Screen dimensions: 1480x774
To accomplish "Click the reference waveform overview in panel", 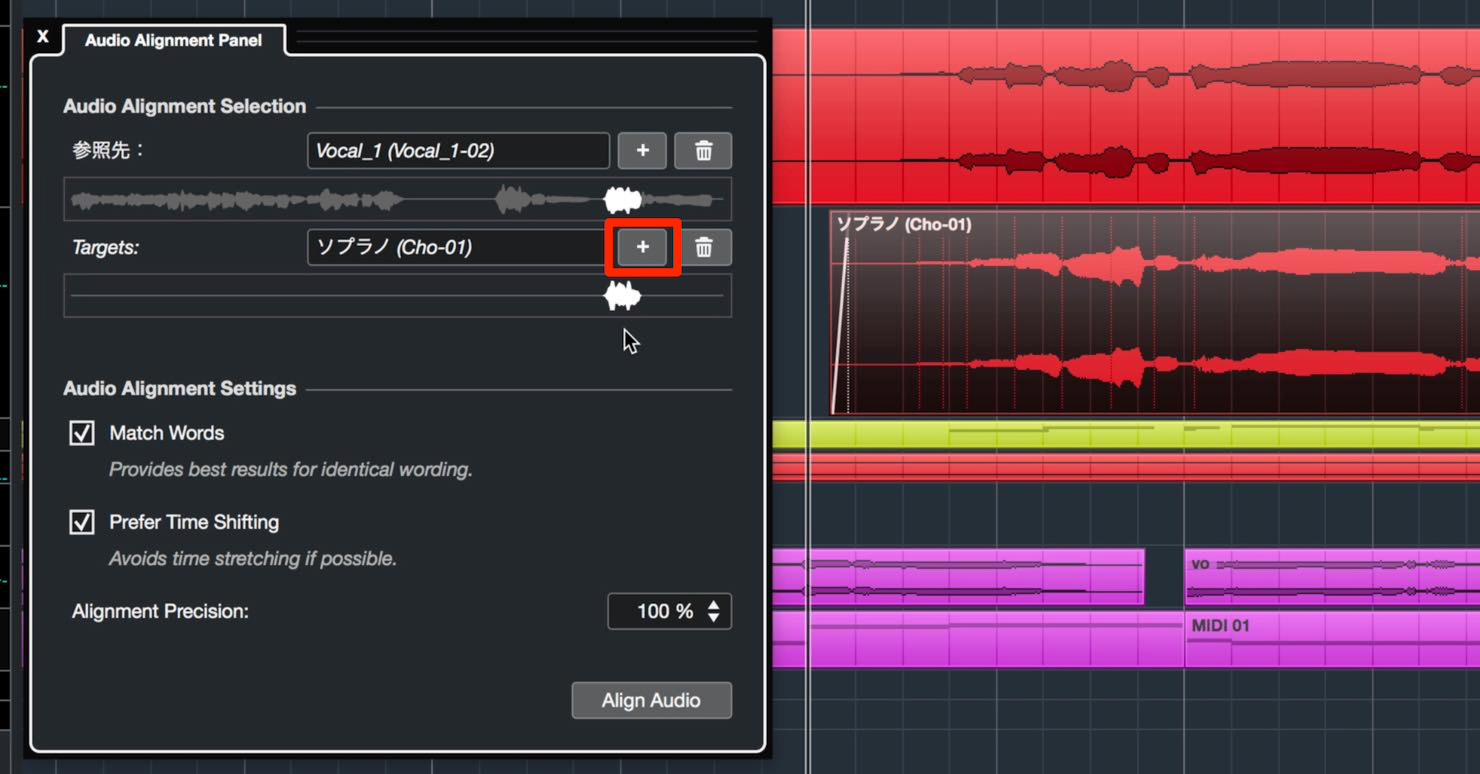I will [x=397, y=200].
